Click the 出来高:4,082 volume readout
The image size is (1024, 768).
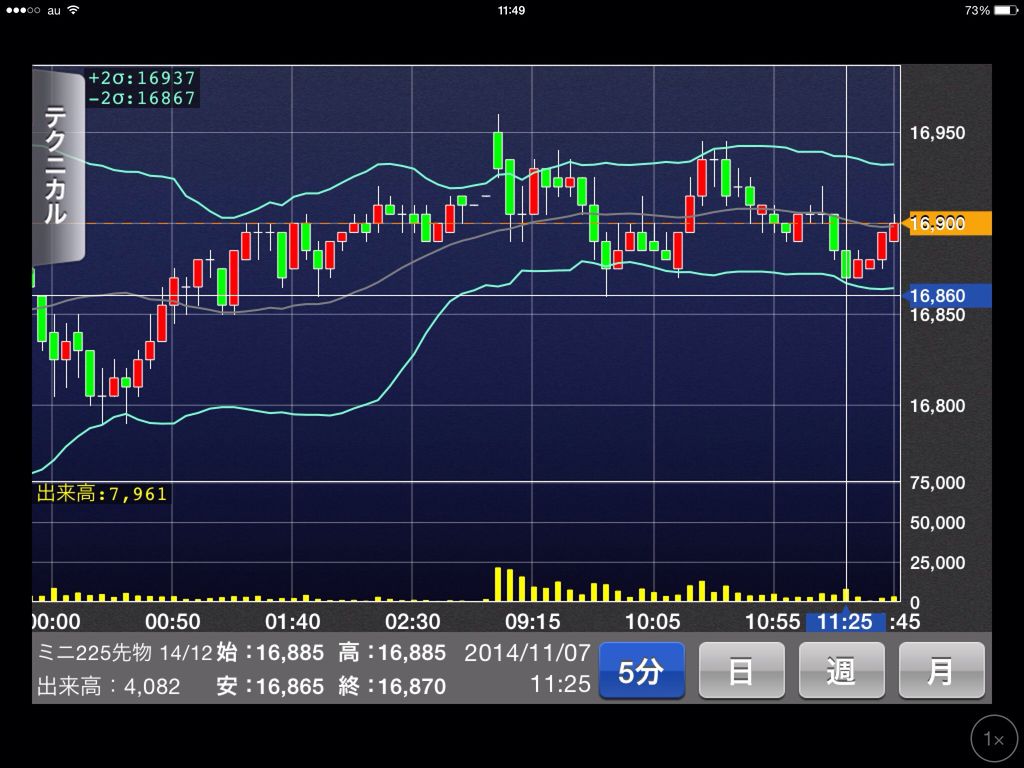click(108, 686)
